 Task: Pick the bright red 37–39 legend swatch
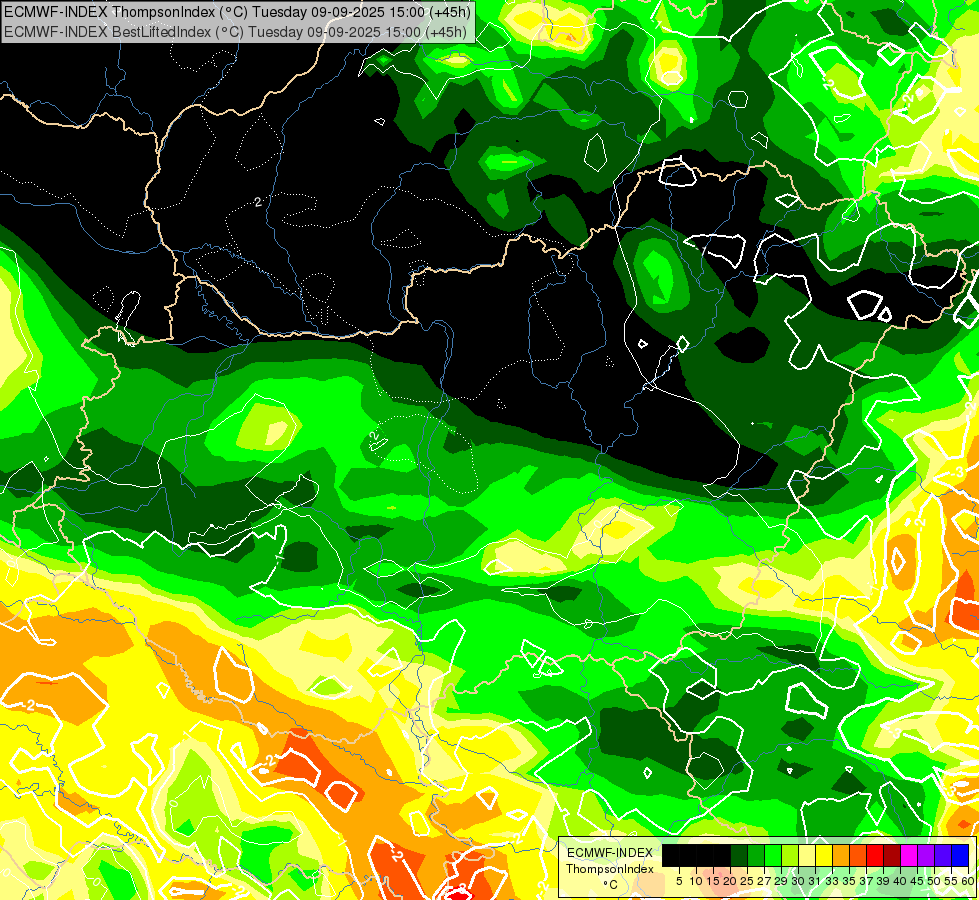tap(874, 855)
